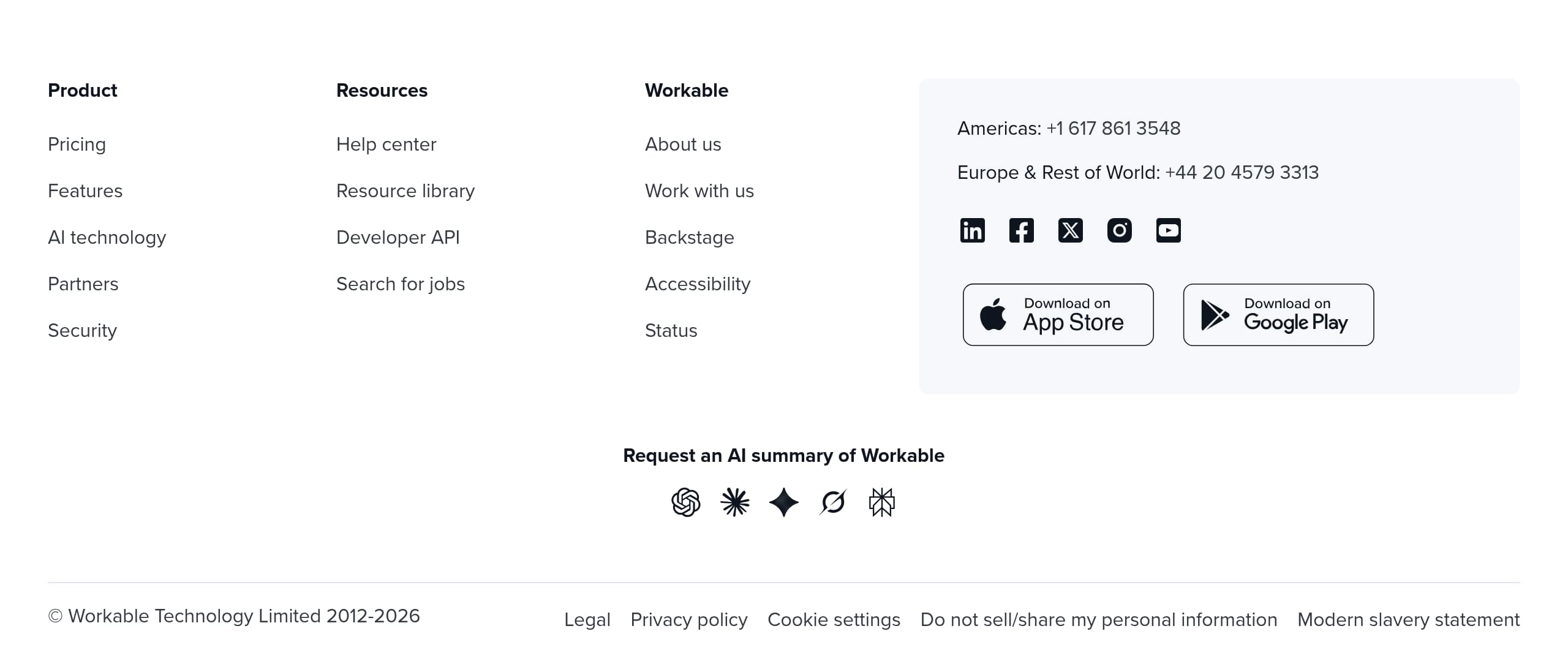View the Modern slavery statement
The height and width of the screenshot is (653, 1568).
pos(1409,620)
